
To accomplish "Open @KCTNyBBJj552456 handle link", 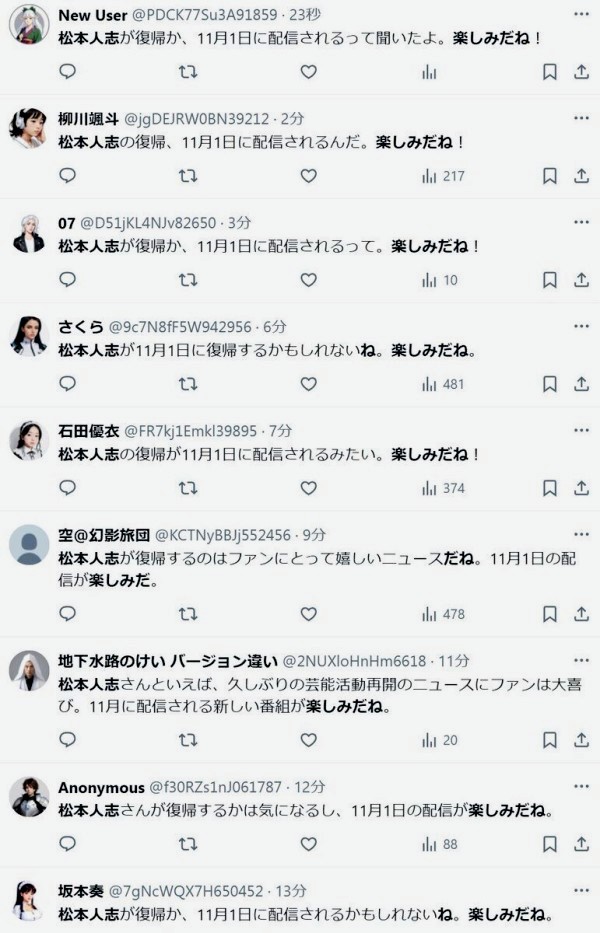I will click(223, 535).
